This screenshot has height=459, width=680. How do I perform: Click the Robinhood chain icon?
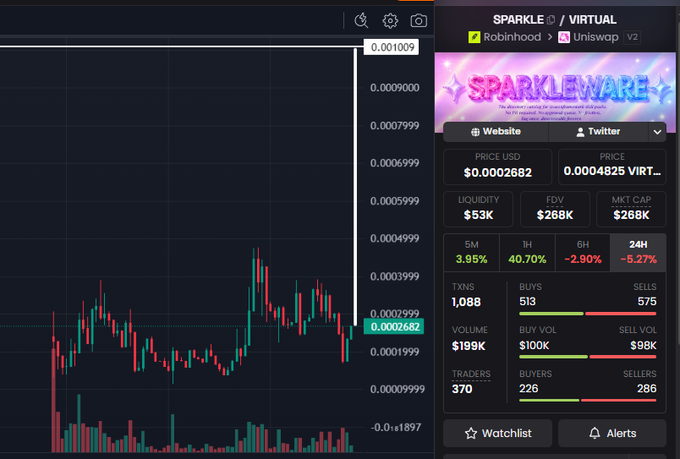(x=474, y=37)
